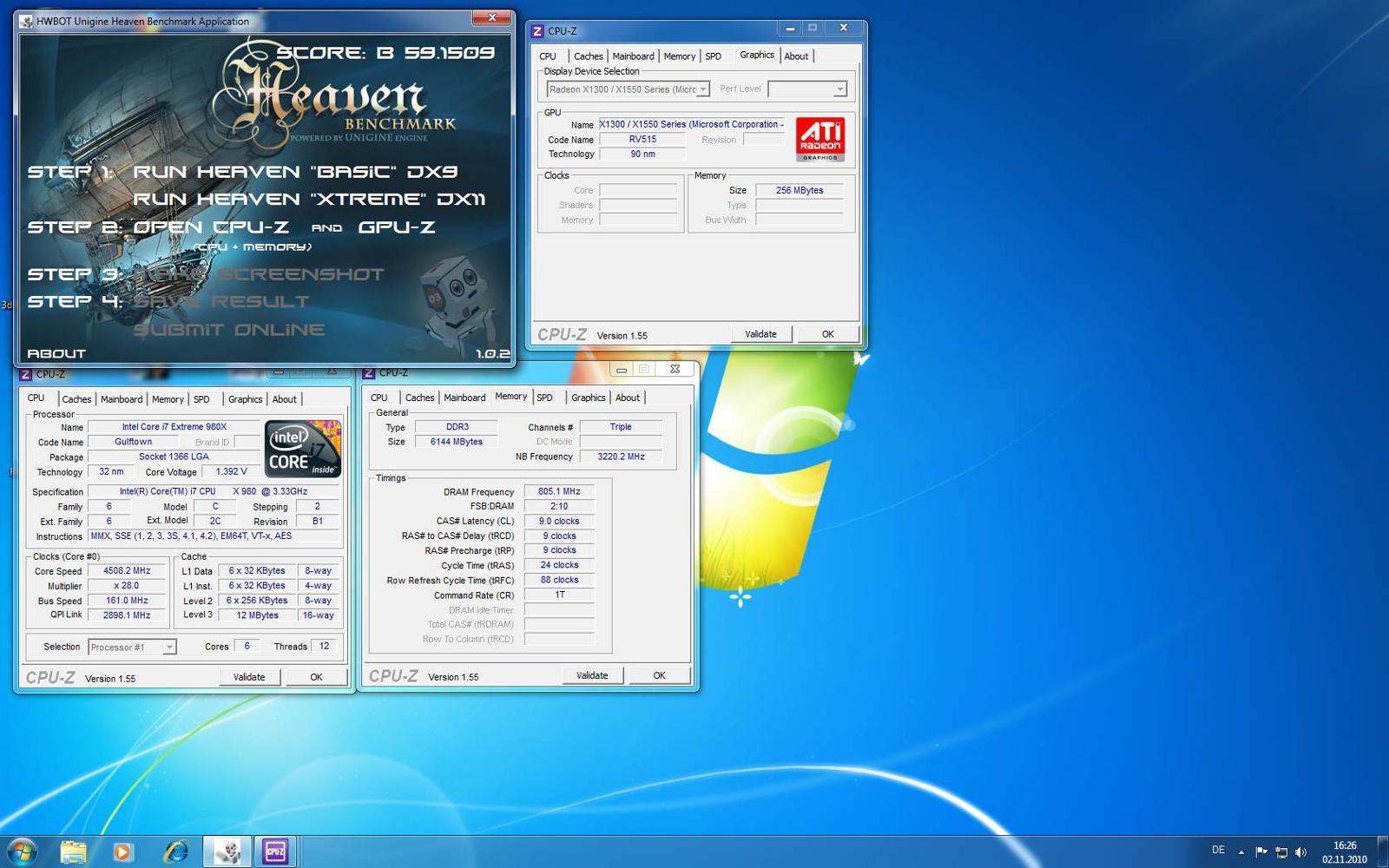The height and width of the screenshot is (868, 1389).
Task: Launch Windows Media Player from the taskbar
Action: 122,852
